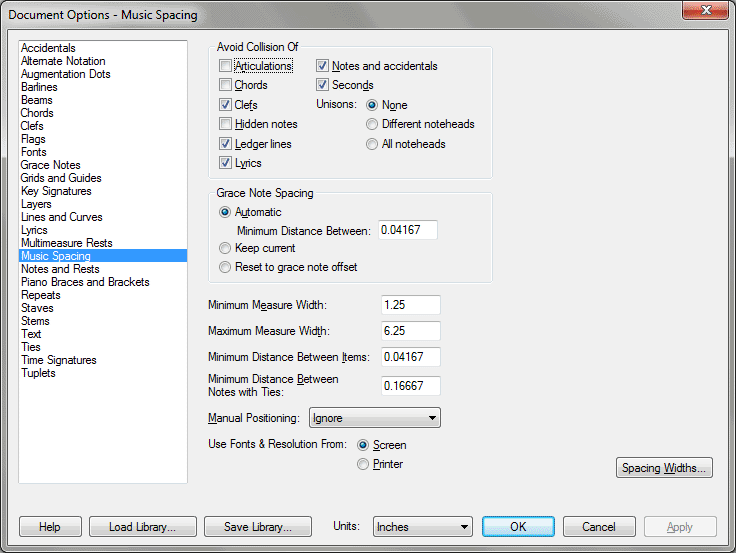Check the Hidden notes checkbox

pos(226,124)
